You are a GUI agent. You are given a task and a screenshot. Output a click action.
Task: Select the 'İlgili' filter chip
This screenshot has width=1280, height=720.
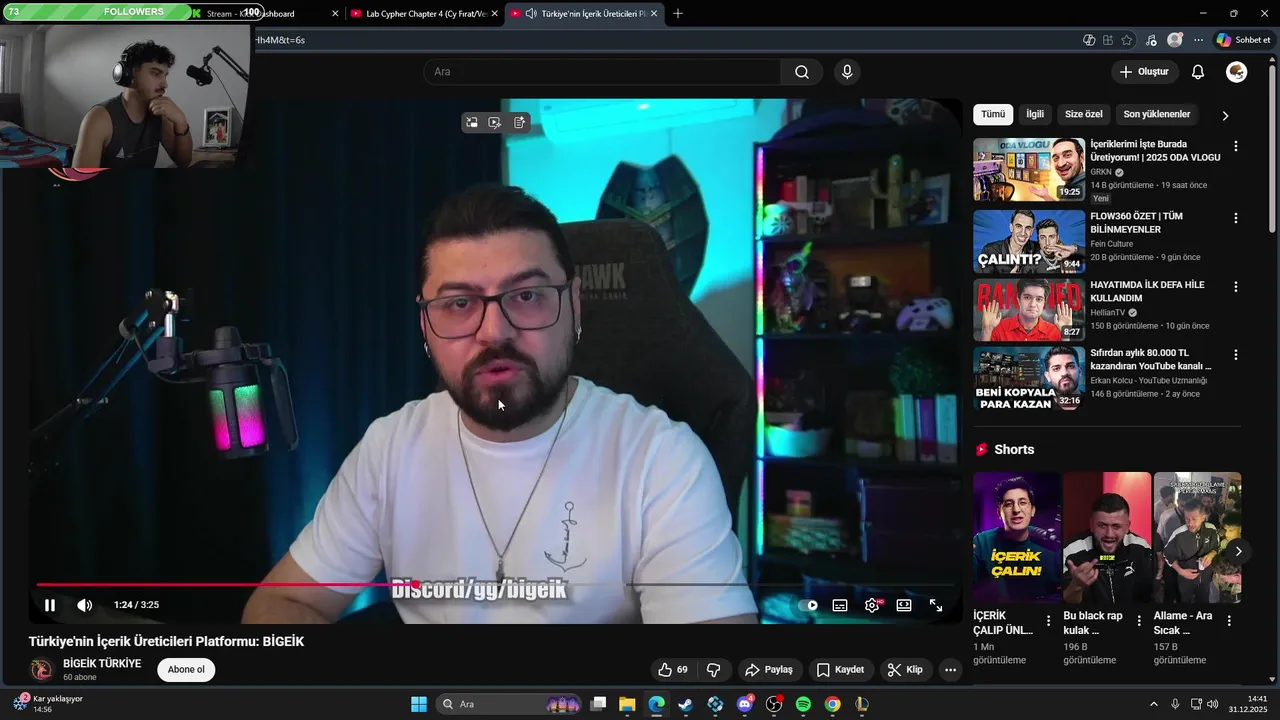tap(1035, 114)
